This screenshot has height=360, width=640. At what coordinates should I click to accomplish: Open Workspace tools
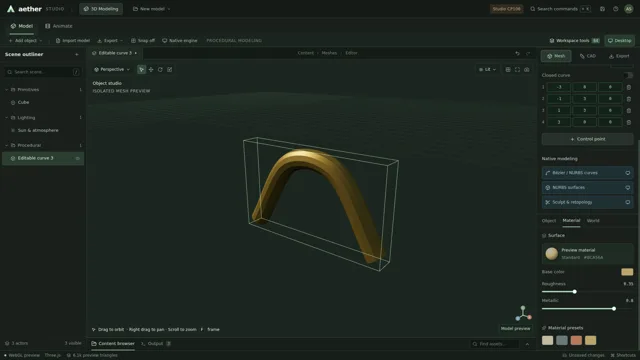point(574,41)
